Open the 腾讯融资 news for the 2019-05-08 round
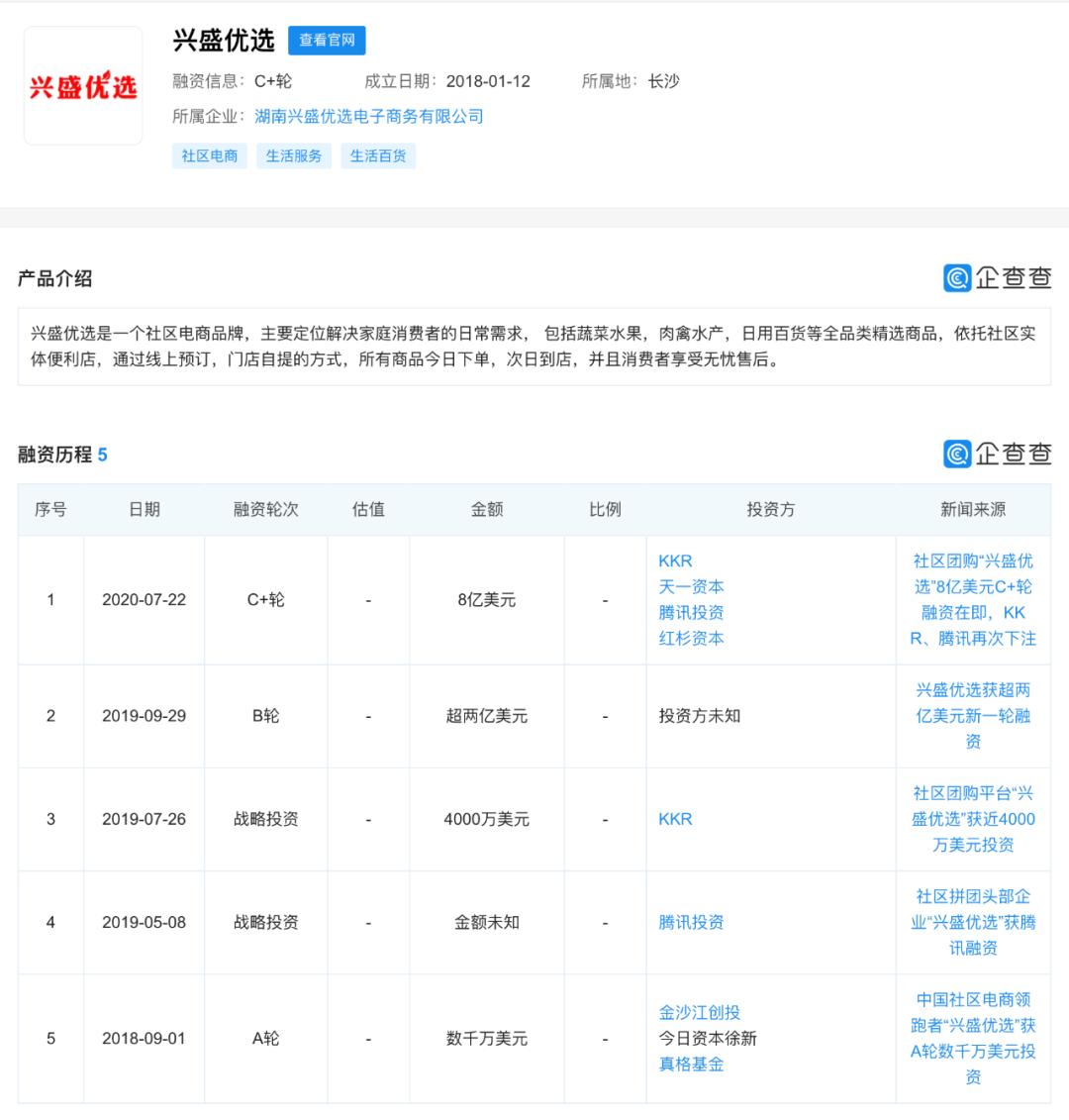Image resolution: width=1069 pixels, height=1120 pixels. [x=971, y=922]
